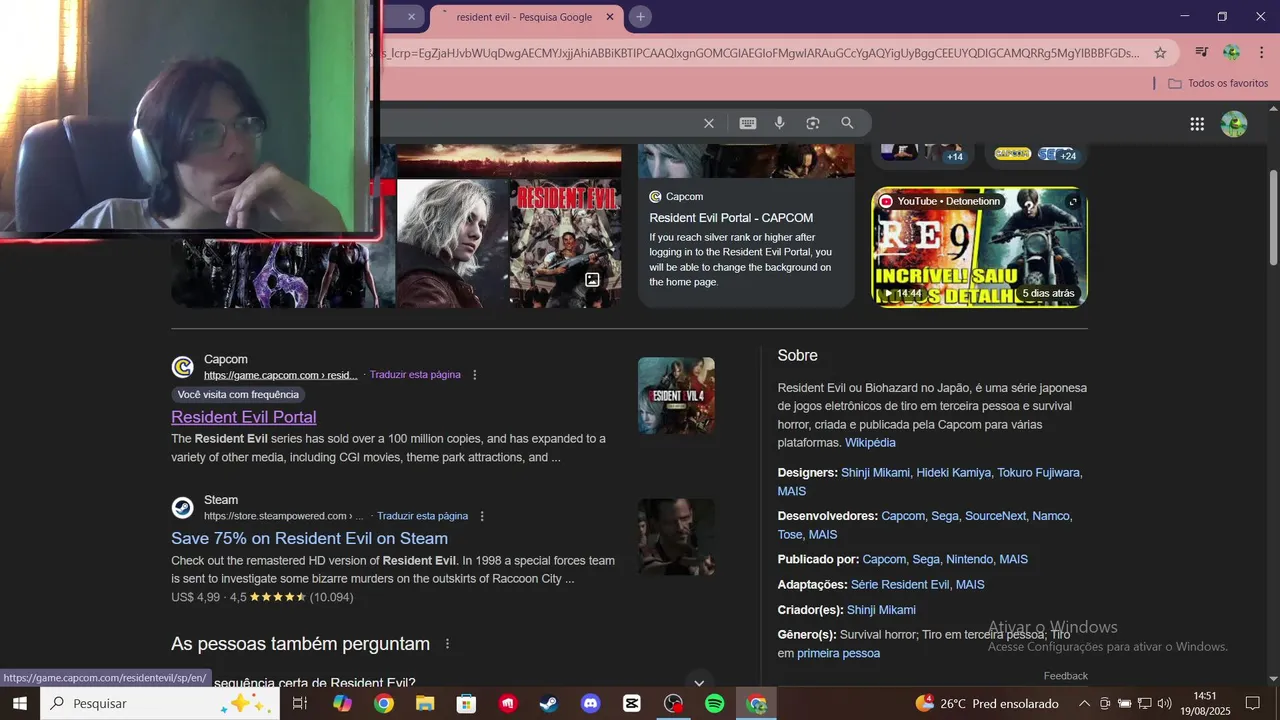Open options beside As pessoas também perguntam
The image size is (1280, 720).
447,644
